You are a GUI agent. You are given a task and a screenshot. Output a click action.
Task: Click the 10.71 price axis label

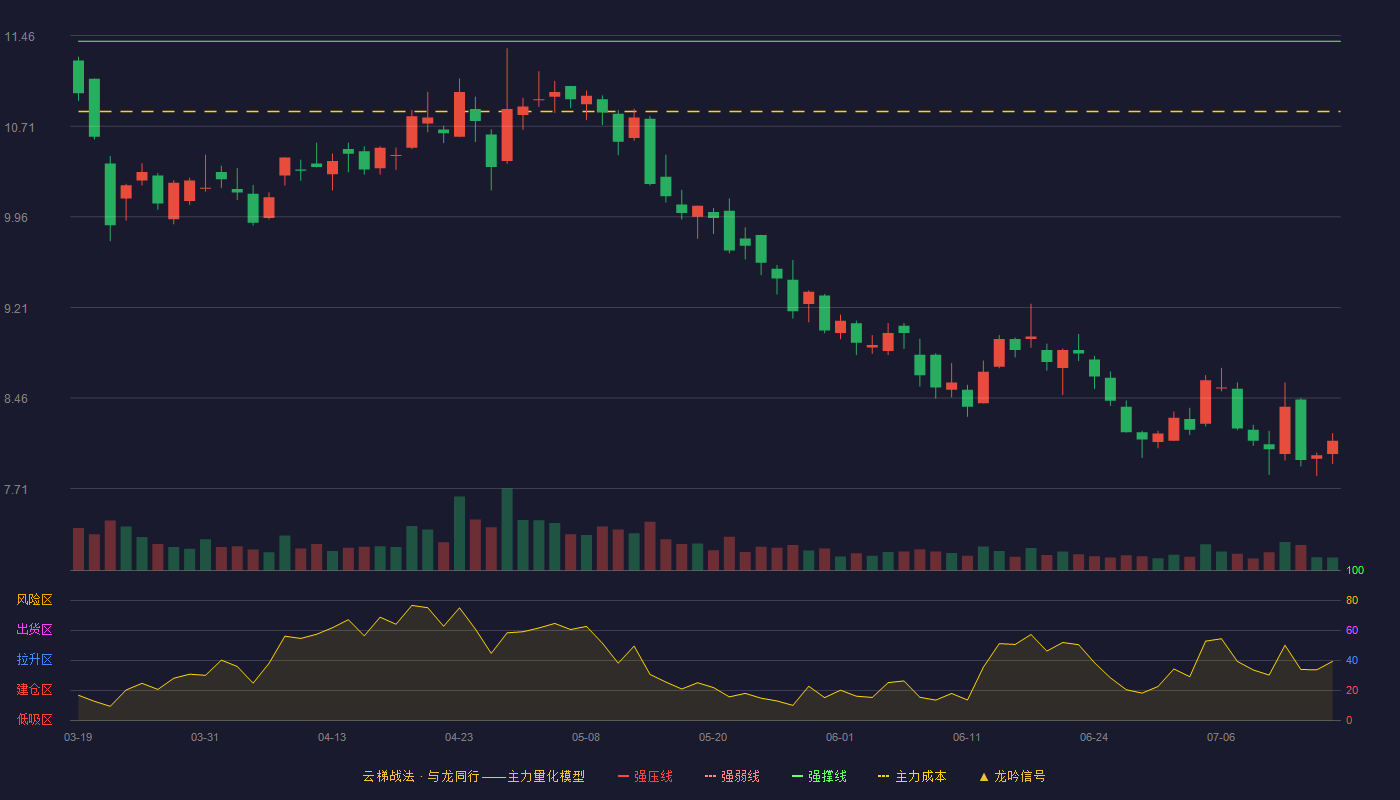tap(19, 128)
